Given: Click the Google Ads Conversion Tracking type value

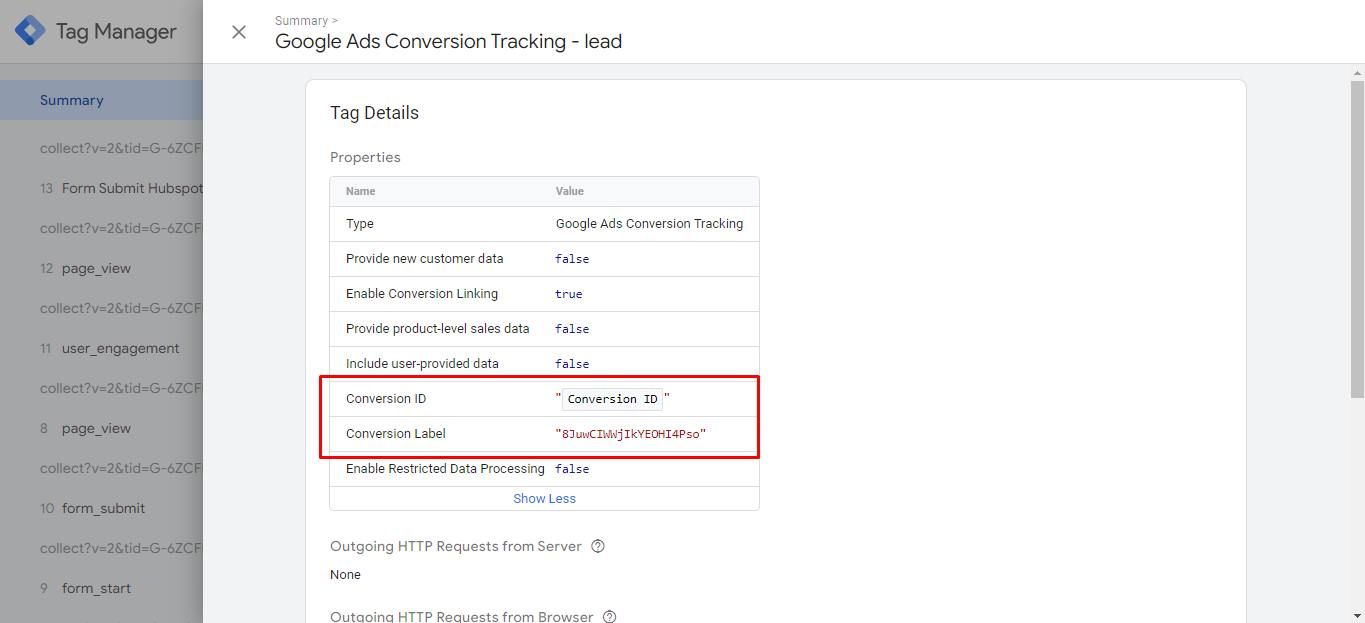Looking at the screenshot, I should 649,224.
